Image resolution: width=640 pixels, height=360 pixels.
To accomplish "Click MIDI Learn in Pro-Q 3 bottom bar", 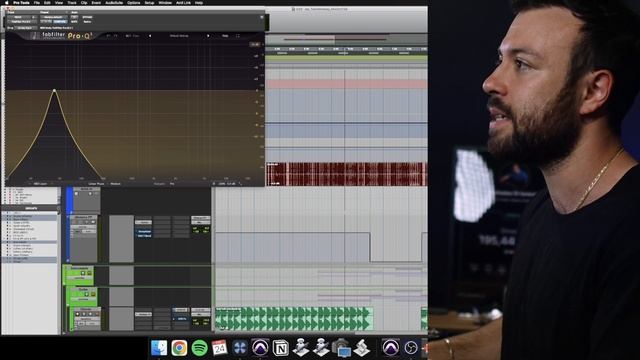I will click(40, 184).
